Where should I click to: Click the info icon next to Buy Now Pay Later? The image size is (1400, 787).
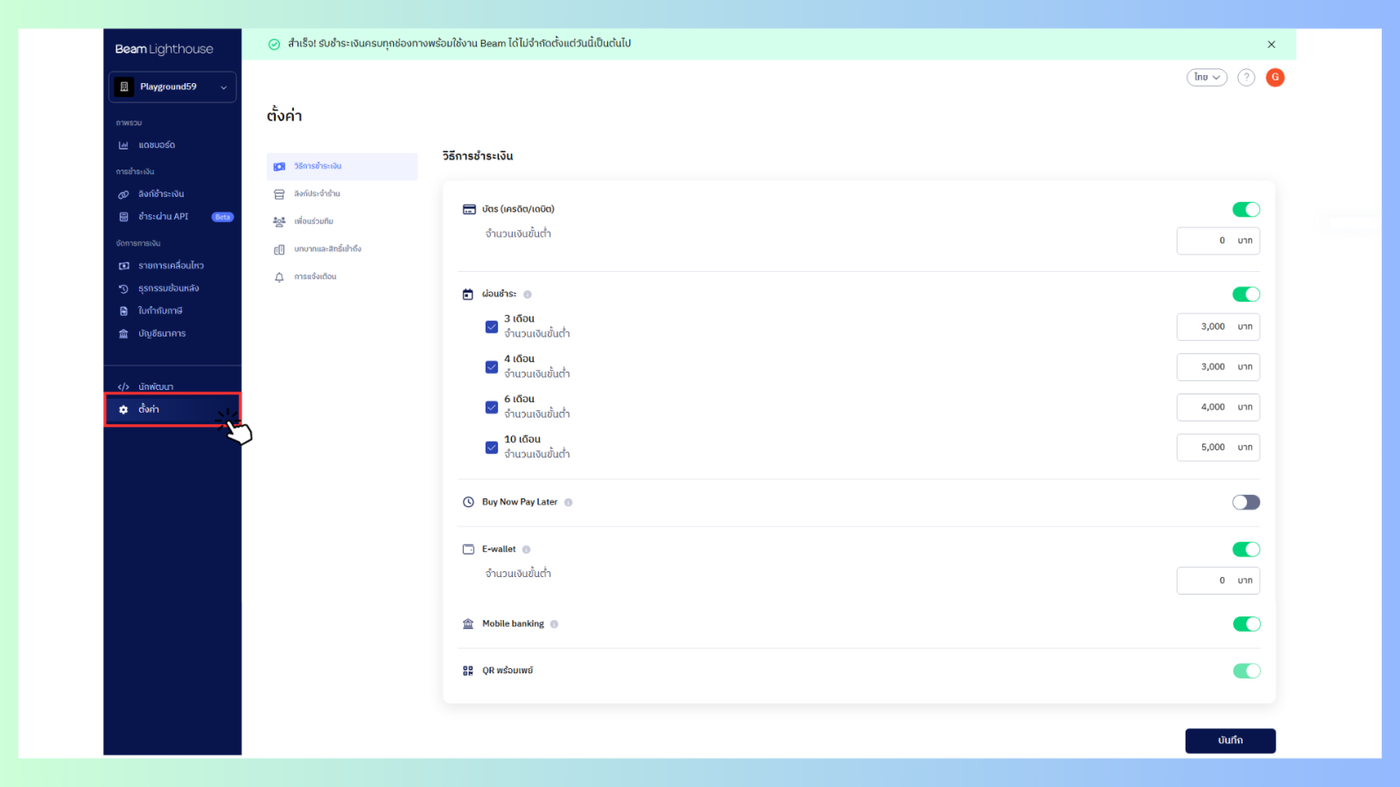tap(568, 502)
